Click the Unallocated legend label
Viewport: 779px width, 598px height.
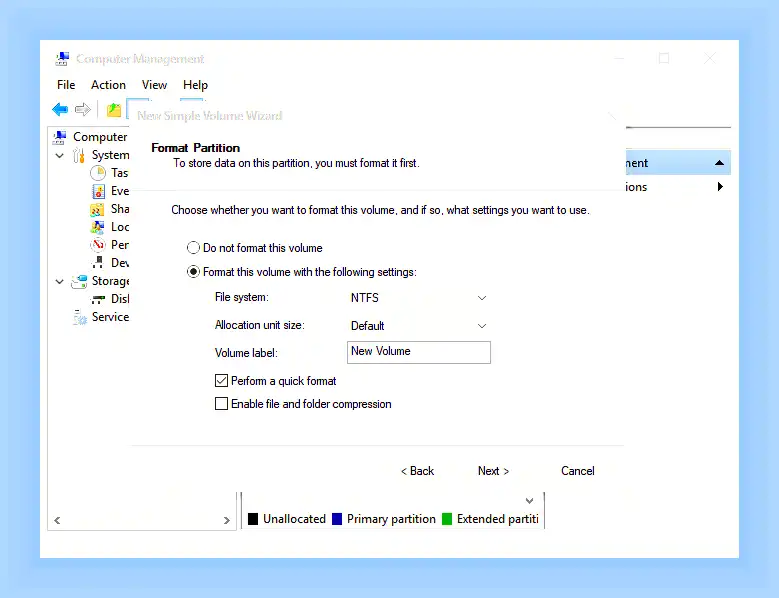pos(294,519)
